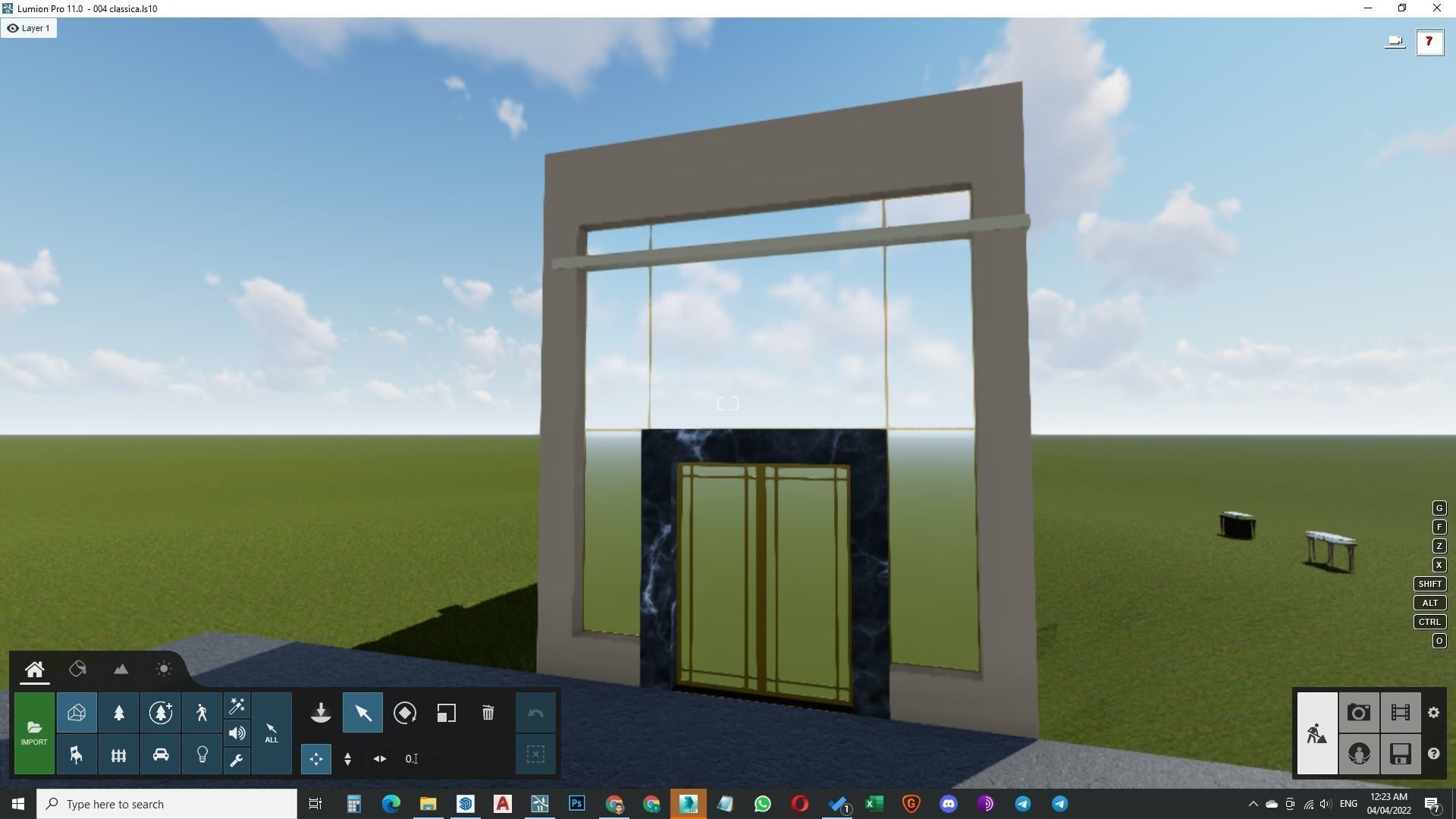Open the Import model button
The height and width of the screenshot is (819, 1456).
34,733
